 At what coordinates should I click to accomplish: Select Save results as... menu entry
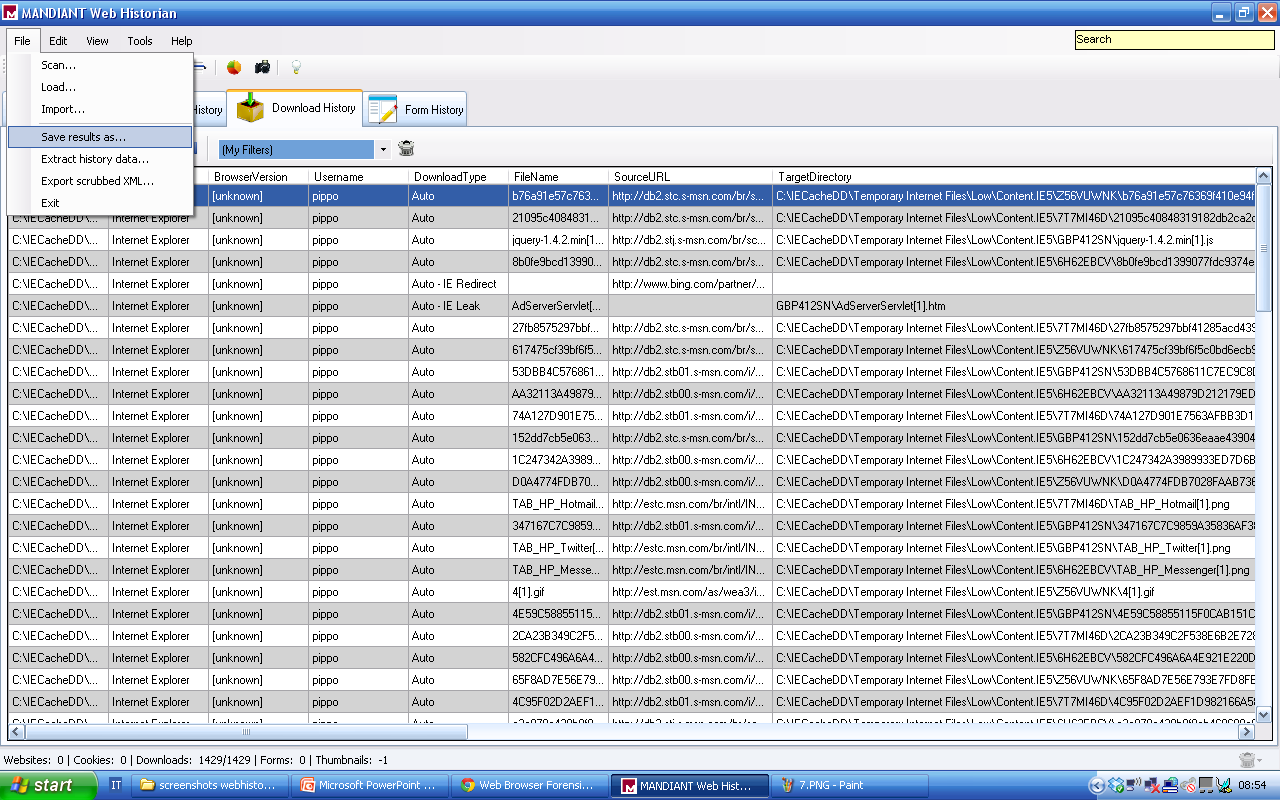point(100,137)
